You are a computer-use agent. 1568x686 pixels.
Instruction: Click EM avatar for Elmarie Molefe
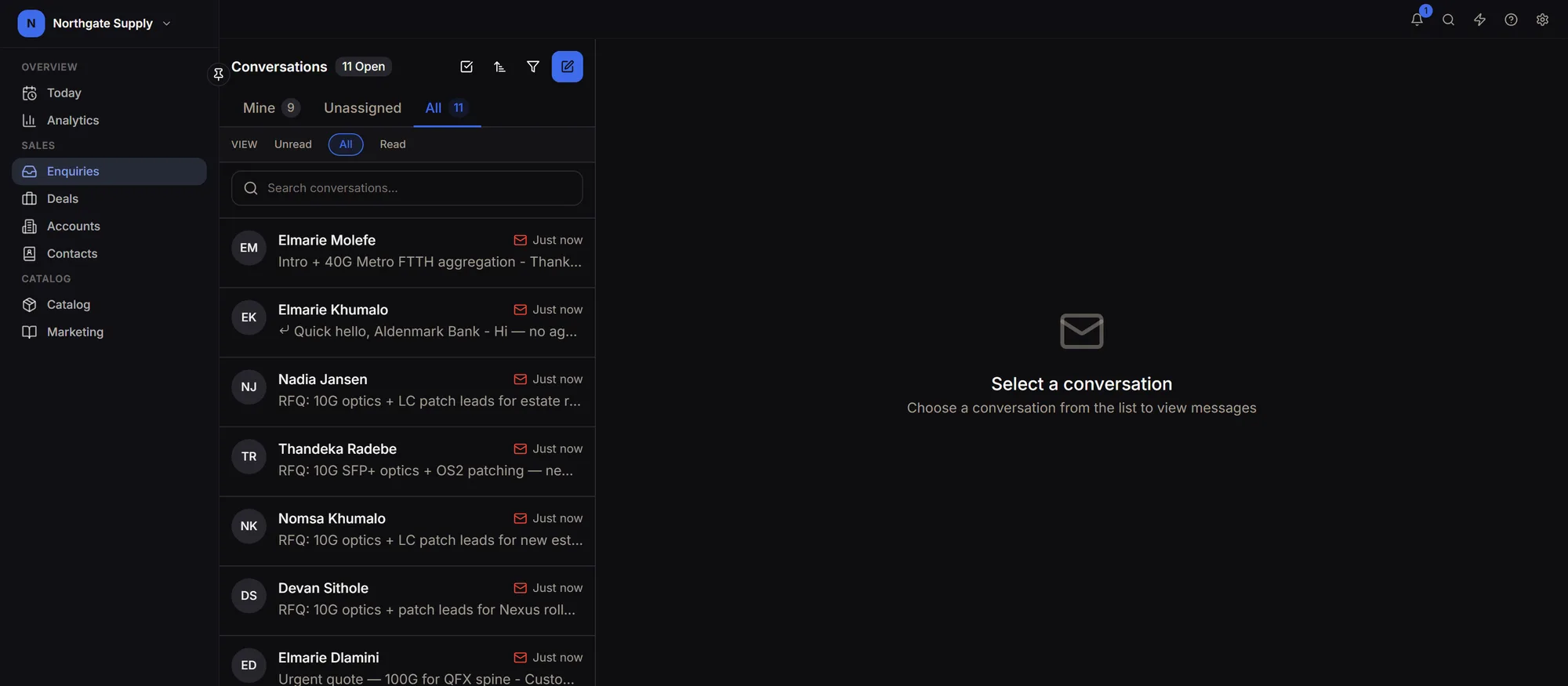coord(249,248)
